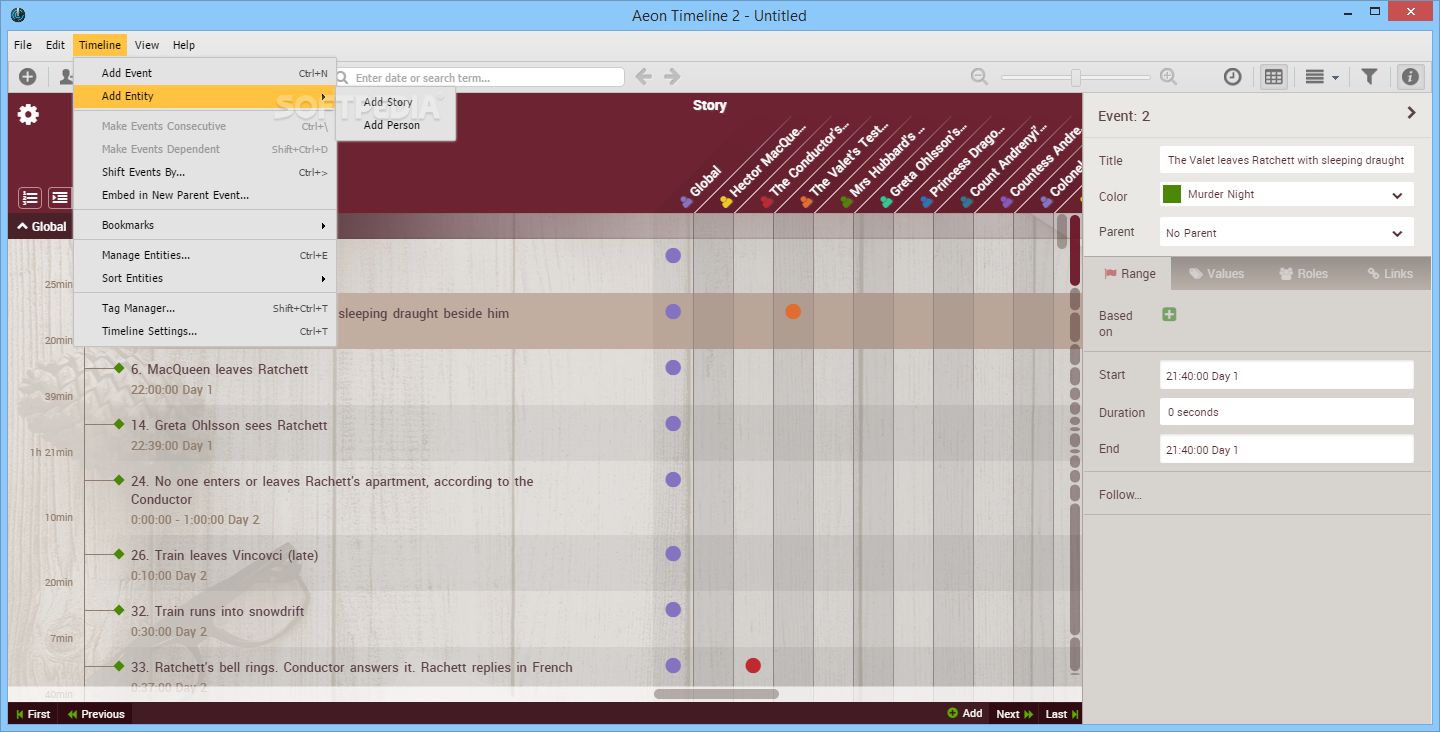
Task: Click The Conductor's column header icon
Action: tap(766, 202)
